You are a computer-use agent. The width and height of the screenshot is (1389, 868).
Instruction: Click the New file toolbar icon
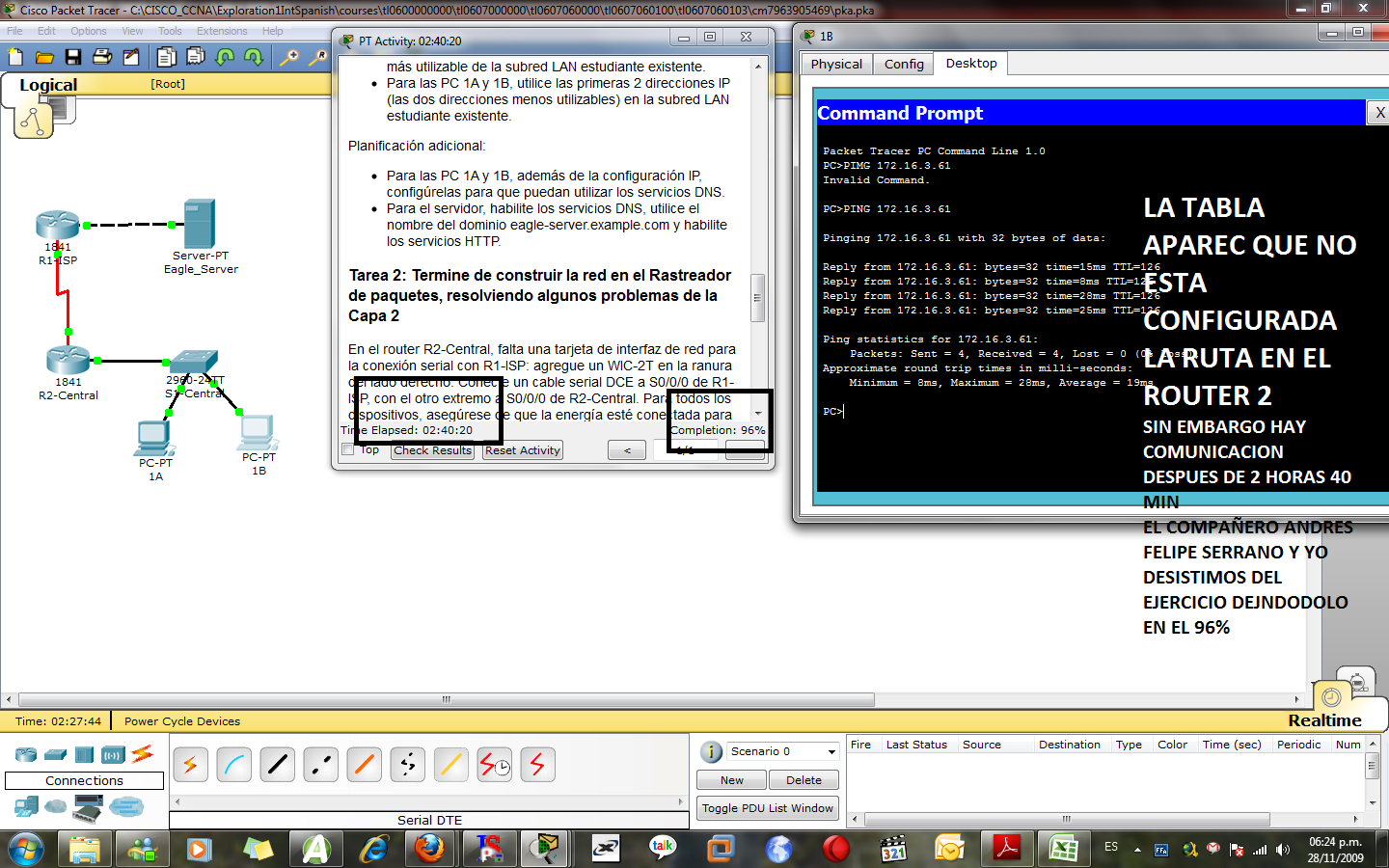click(x=15, y=58)
